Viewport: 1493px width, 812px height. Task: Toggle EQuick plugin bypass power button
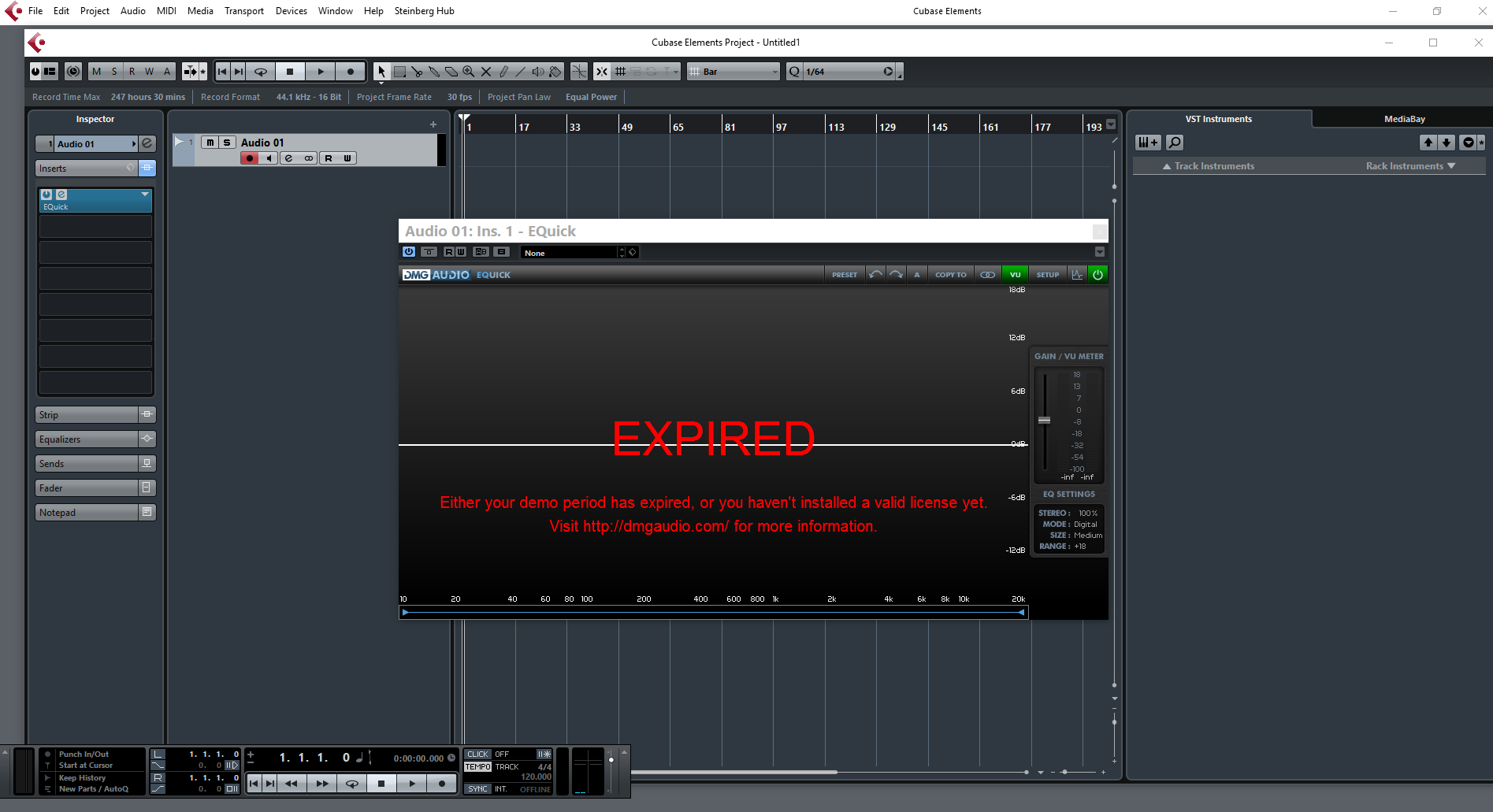[x=409, y=252]
